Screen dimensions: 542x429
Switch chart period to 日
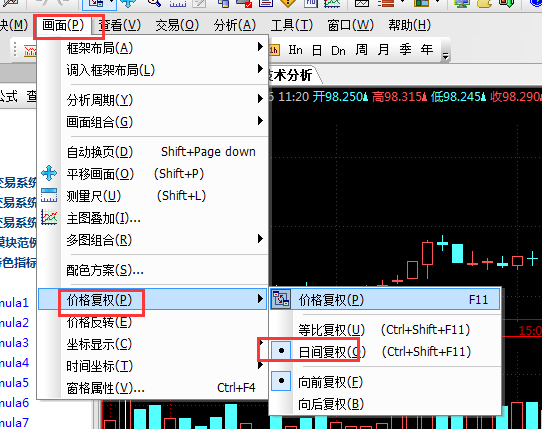click(x=317, y=50)
